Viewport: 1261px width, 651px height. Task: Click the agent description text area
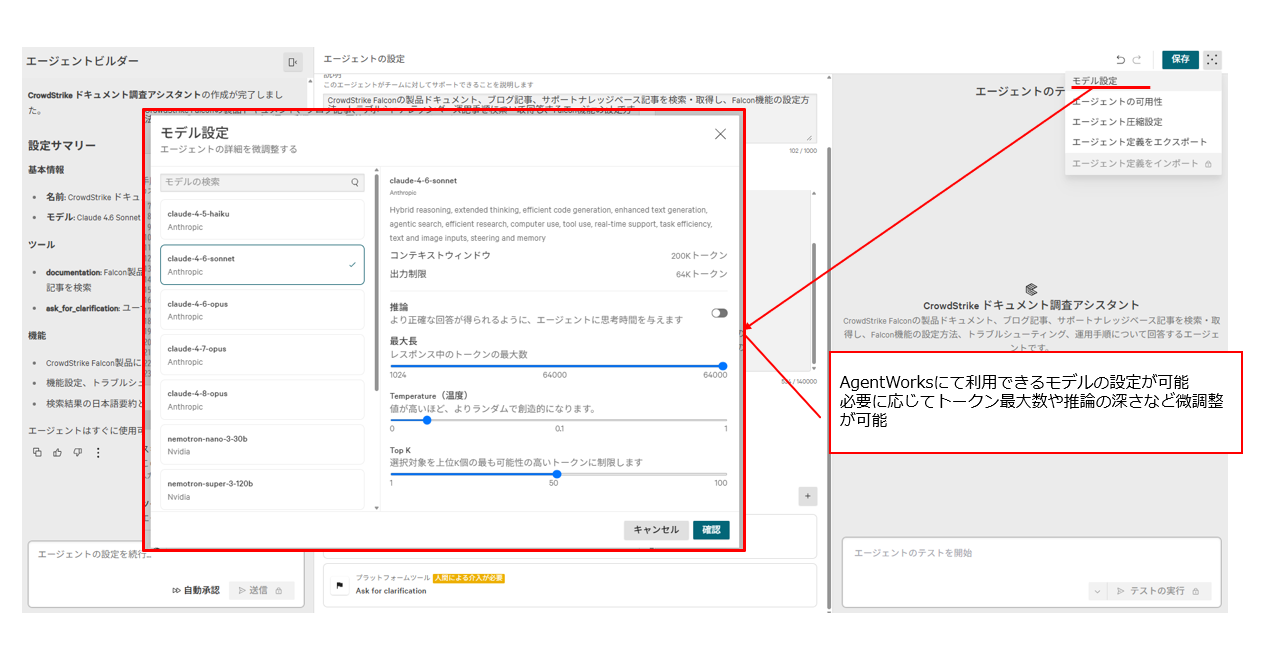click(570, 118)
